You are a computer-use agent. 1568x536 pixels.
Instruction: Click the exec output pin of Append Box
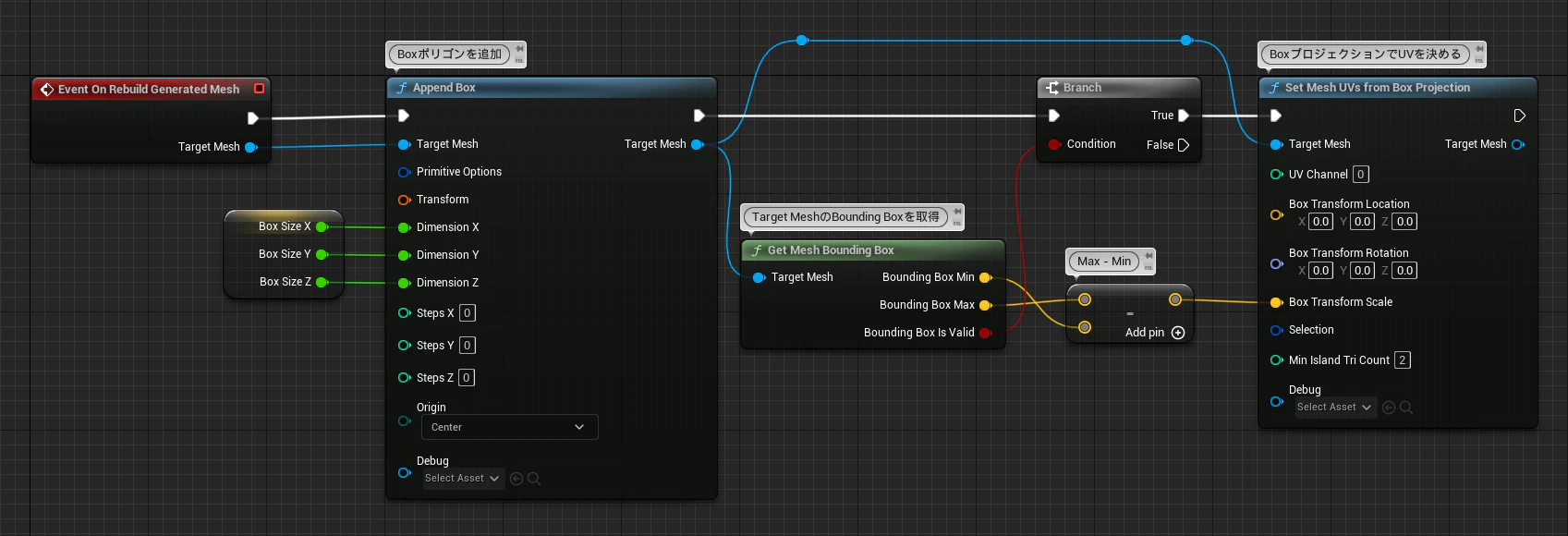699,116
